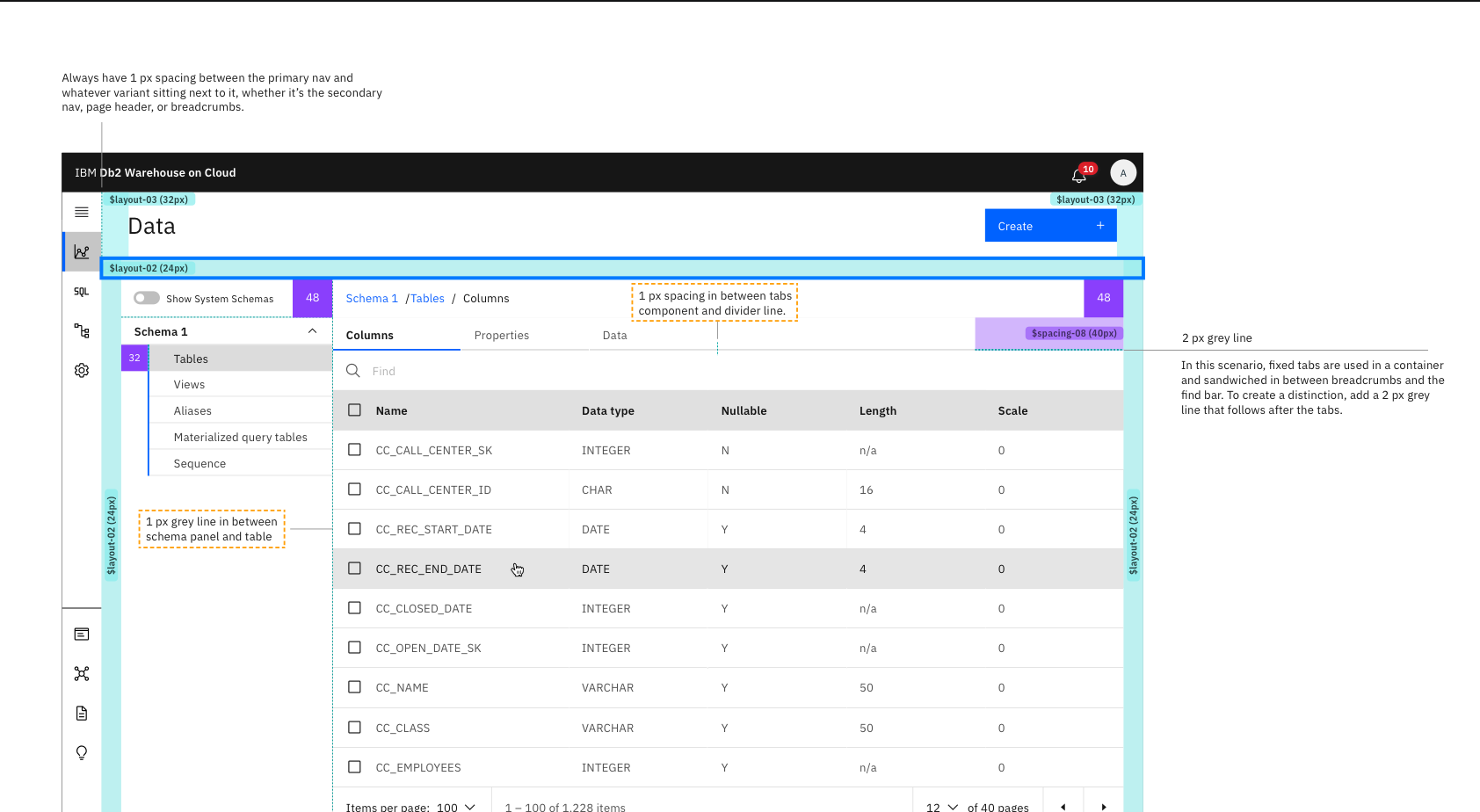Select Aliases in schema tree
This screenshot has width=1480, height=812.
(x=241, y=410)
